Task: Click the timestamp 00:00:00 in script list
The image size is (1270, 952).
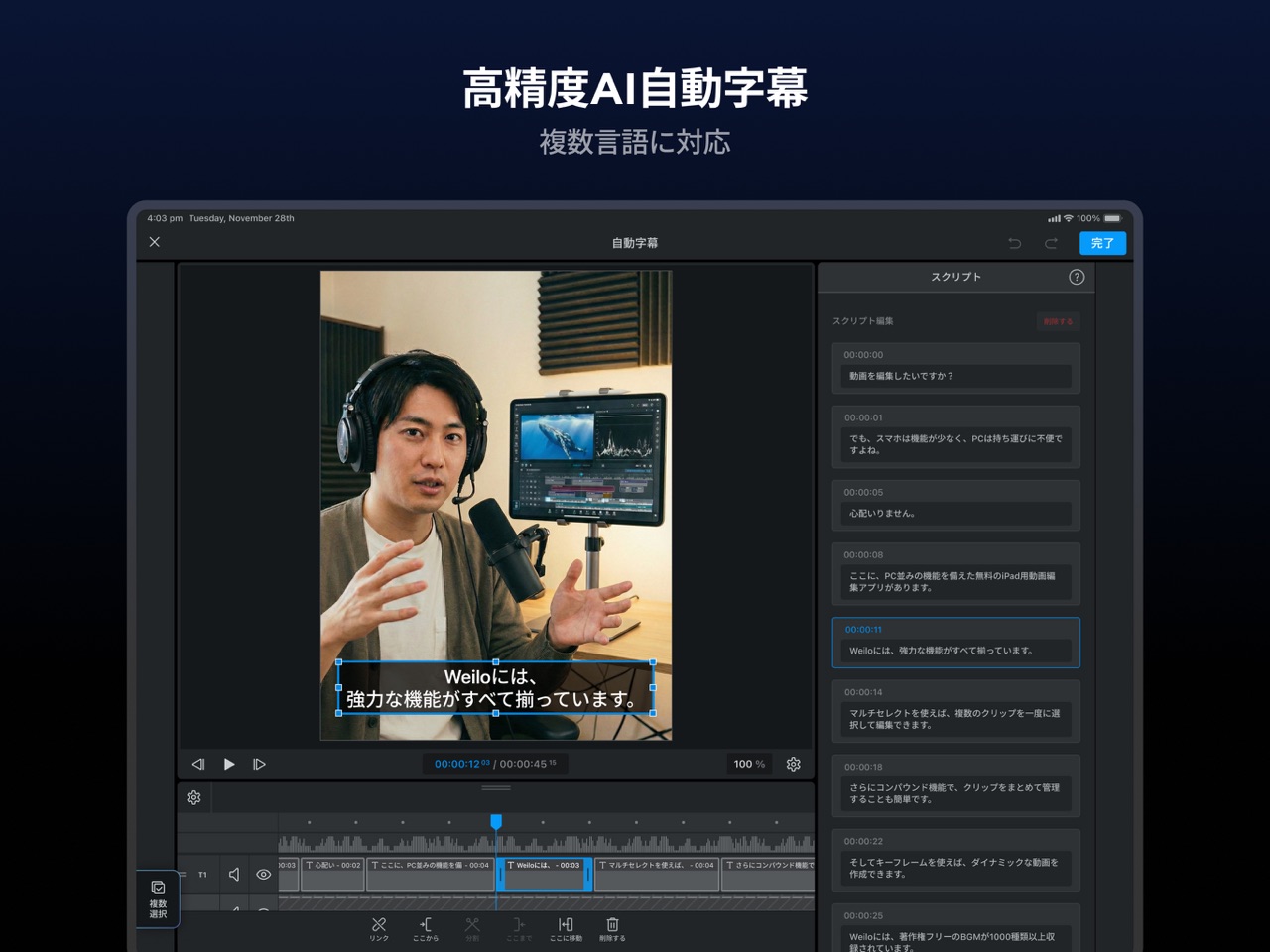Action: (863, 355)
